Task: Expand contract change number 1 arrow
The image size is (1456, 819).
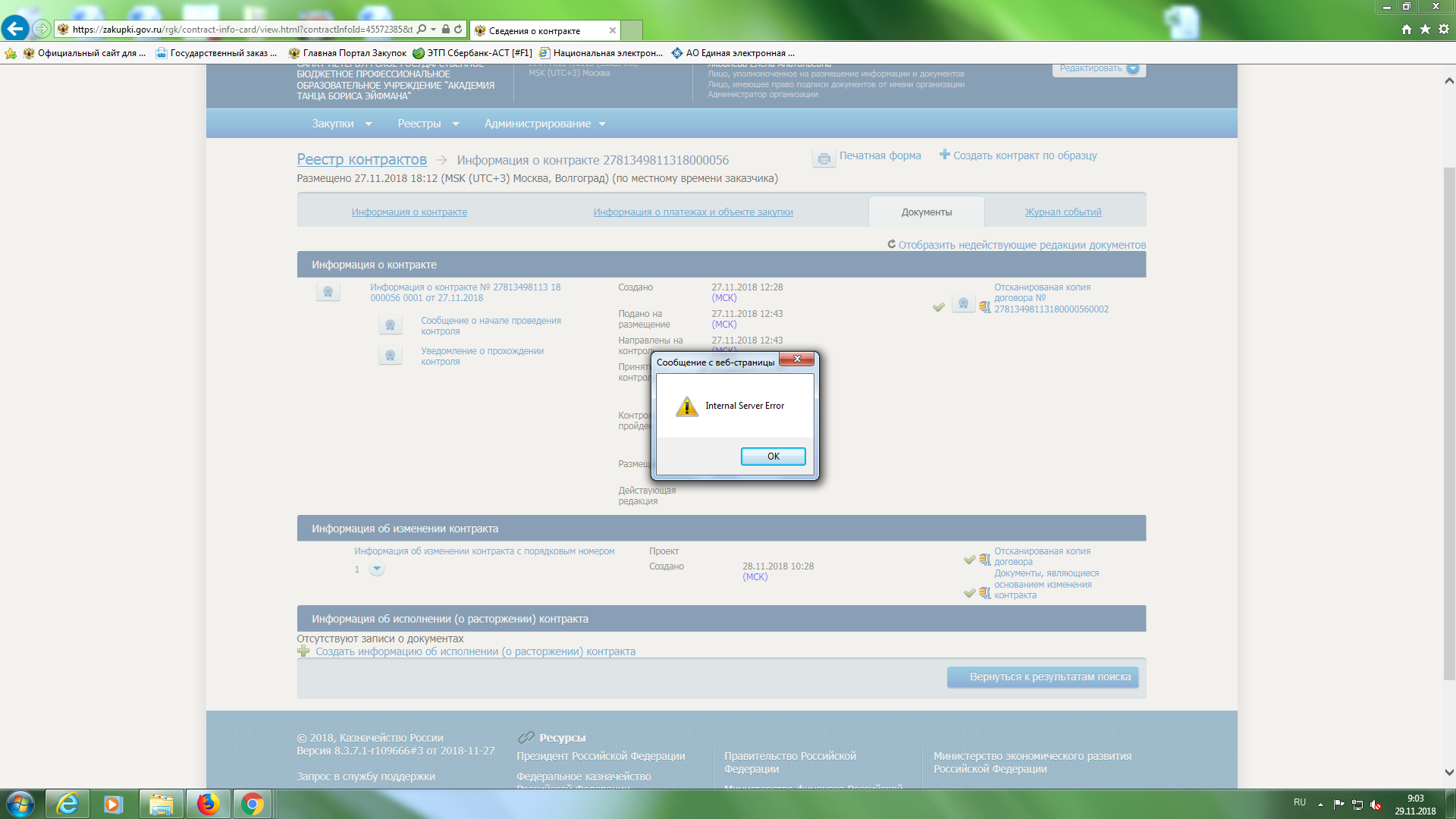Action: (376, 569)
